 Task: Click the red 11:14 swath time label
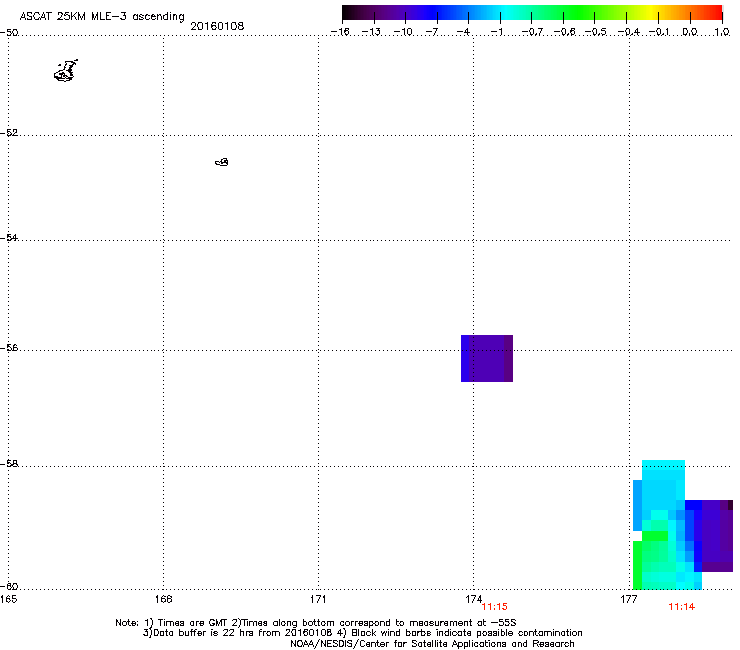(x=681, y=607)
